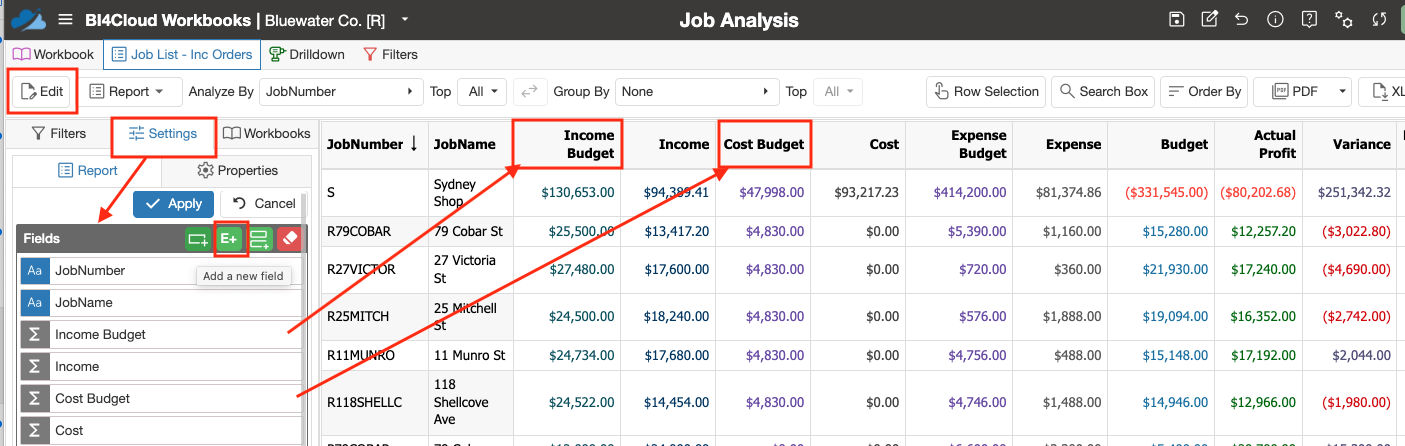Image resolution: width=1405 pixels, height=446 pixels.
Task: Select the JobName field row
Action: point(161,302)
